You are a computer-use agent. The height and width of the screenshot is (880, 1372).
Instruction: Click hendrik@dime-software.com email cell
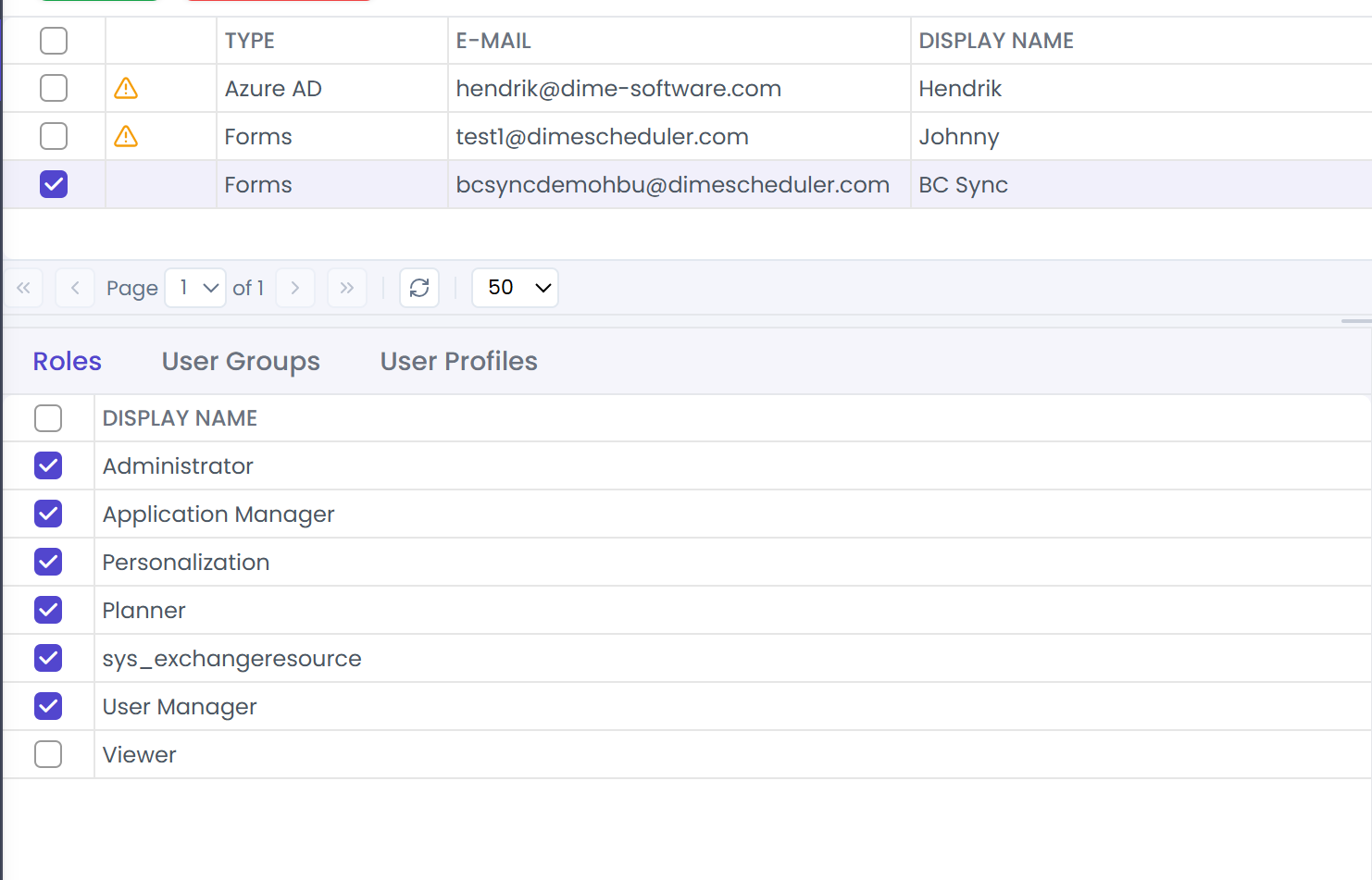tap(680, 89)
